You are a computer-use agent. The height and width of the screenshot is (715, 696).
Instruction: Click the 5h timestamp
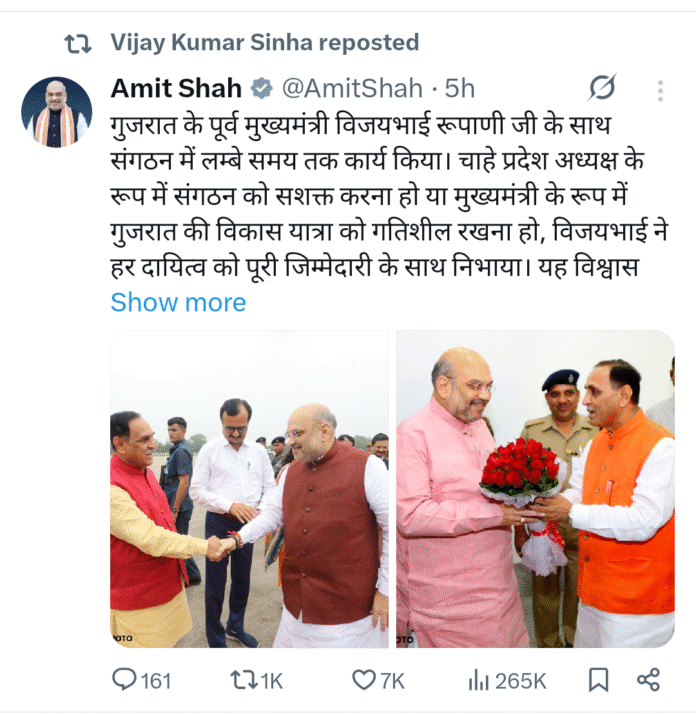pyautogui.click(x=460, y=88)
